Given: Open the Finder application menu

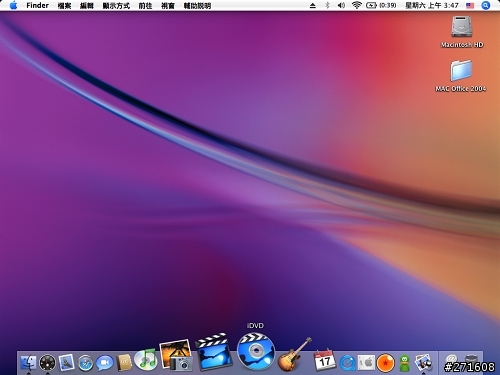Looking at the screenshot, I should pyautogui.click(x=37, y=5).
